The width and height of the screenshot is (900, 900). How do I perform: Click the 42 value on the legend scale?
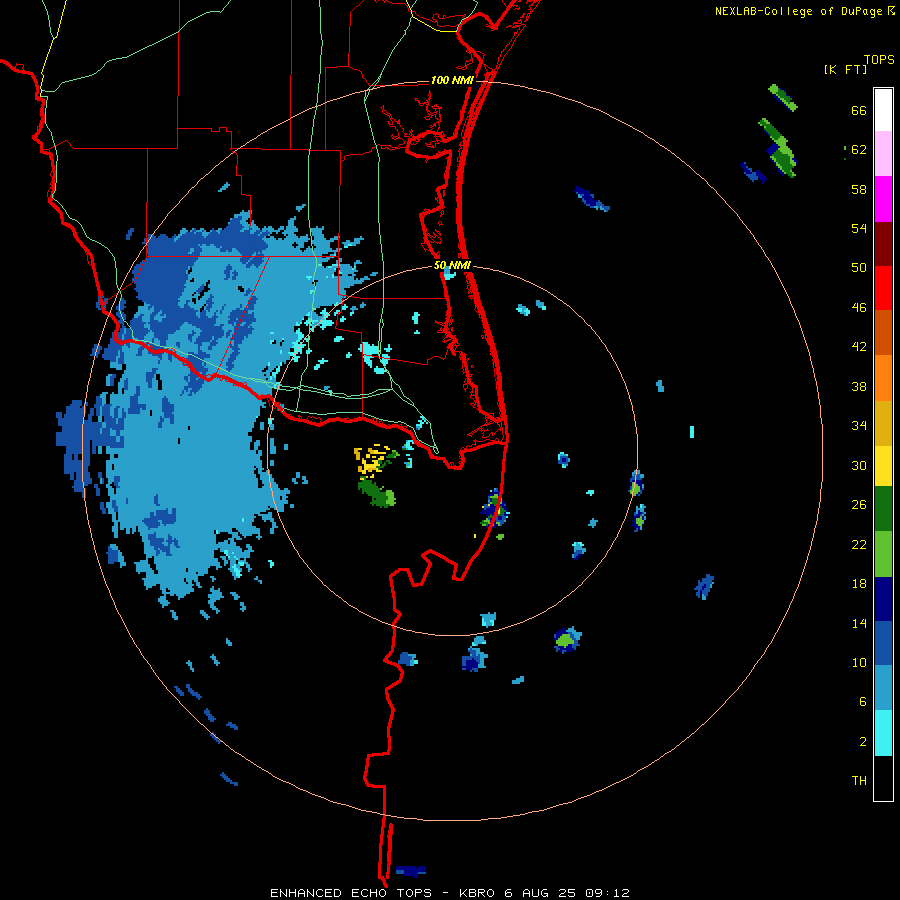859,347
